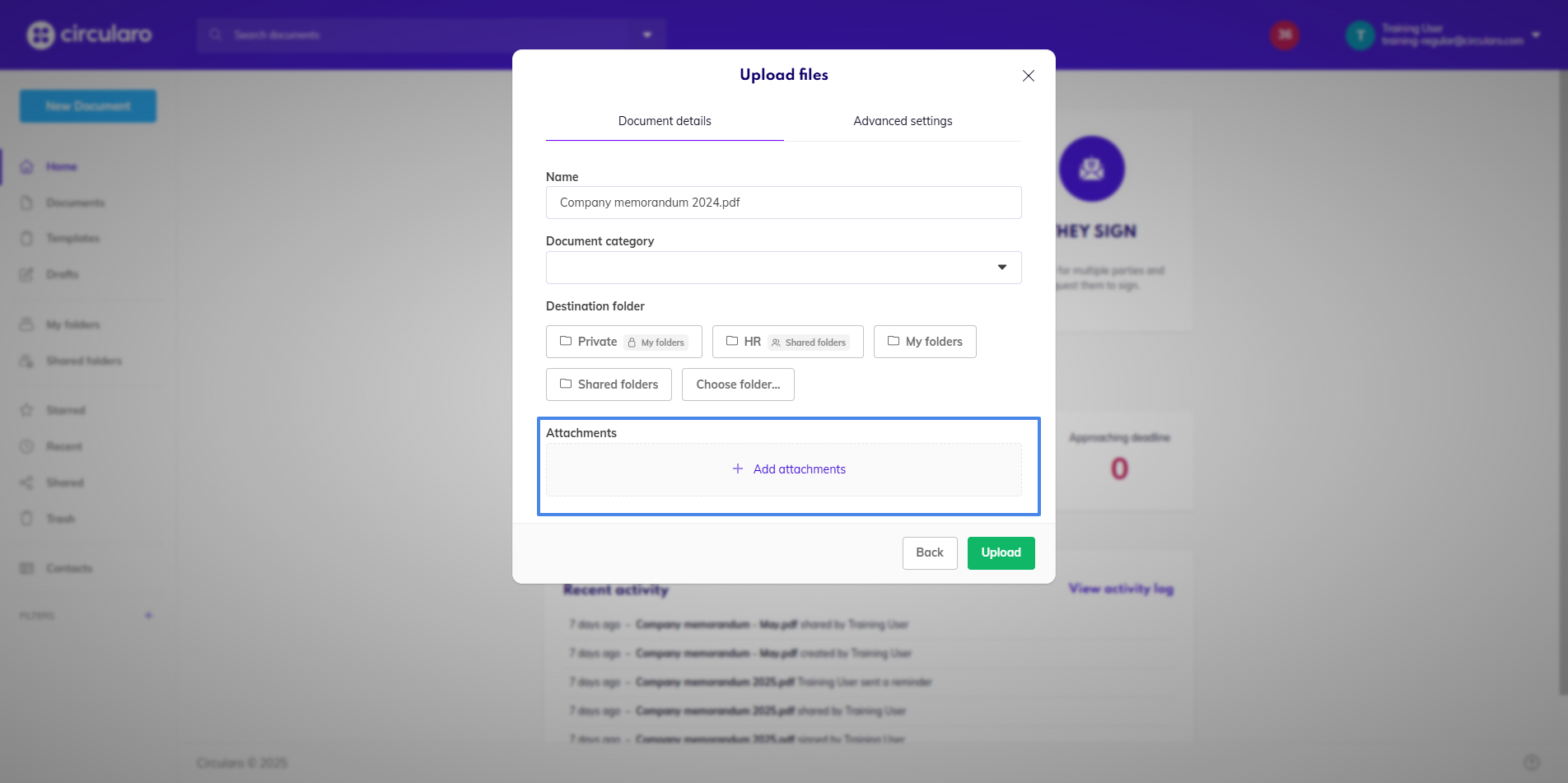Screen dimensions: 1568x783
Task: Select Shared folders as destination
Action: tap(609, 385)
